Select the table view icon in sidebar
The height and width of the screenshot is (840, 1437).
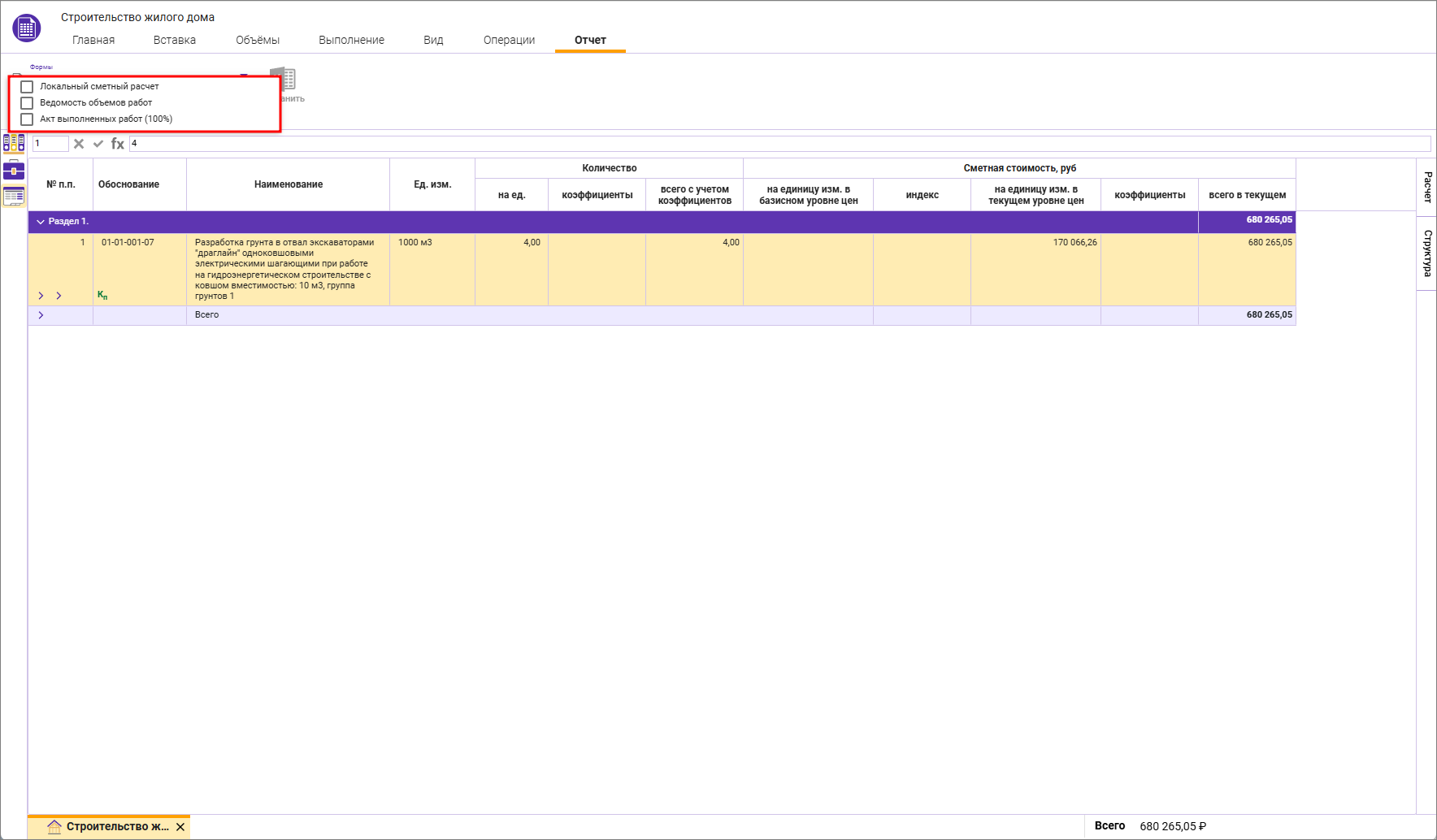tap(14, 196)
